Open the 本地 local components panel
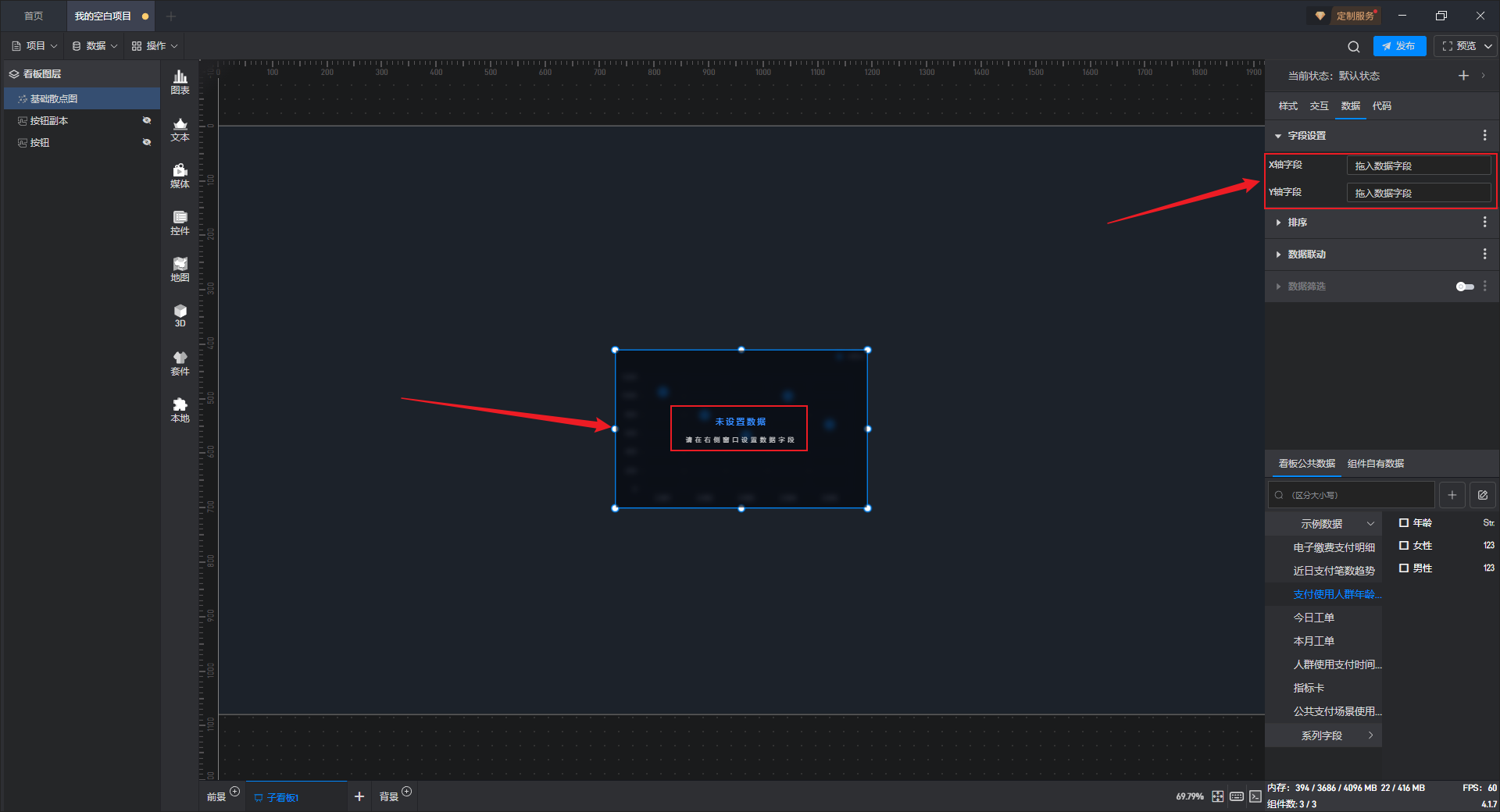This screenshot has height=812, width=1500. pos(180,410)
